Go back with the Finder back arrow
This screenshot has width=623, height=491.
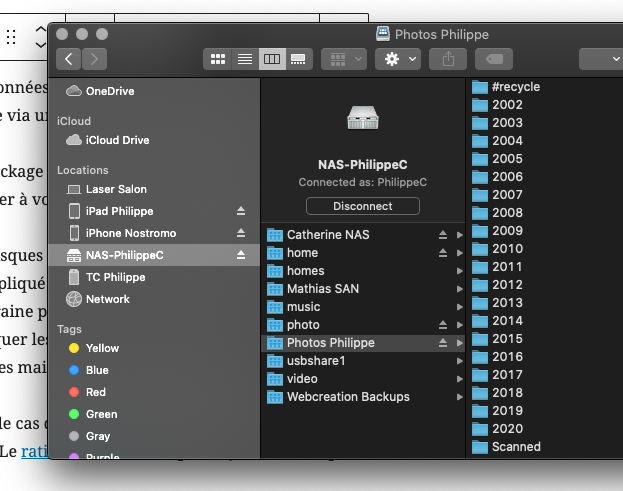coord(68,59)
